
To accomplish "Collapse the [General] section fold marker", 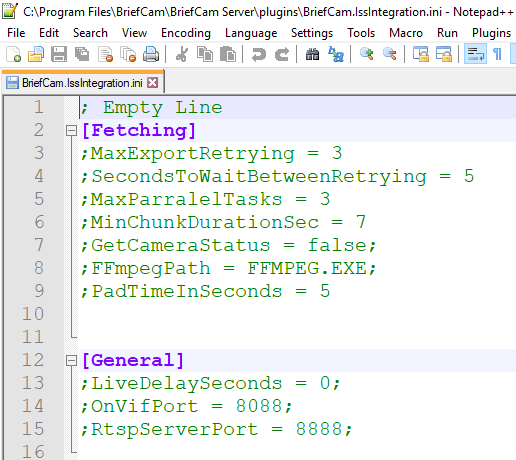I will pyautogui.click(x=71, y=360).
